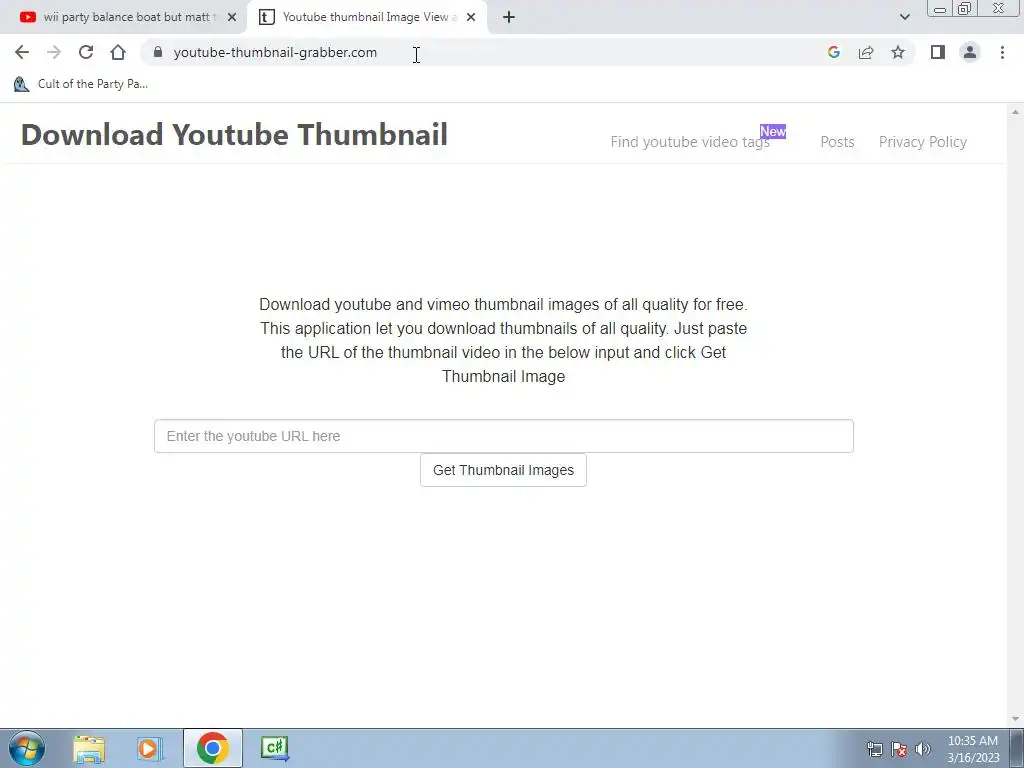Screen dimensions: 1024x768
Task: Open Windows Explorer from the taskbar
Action: point(89,748)
